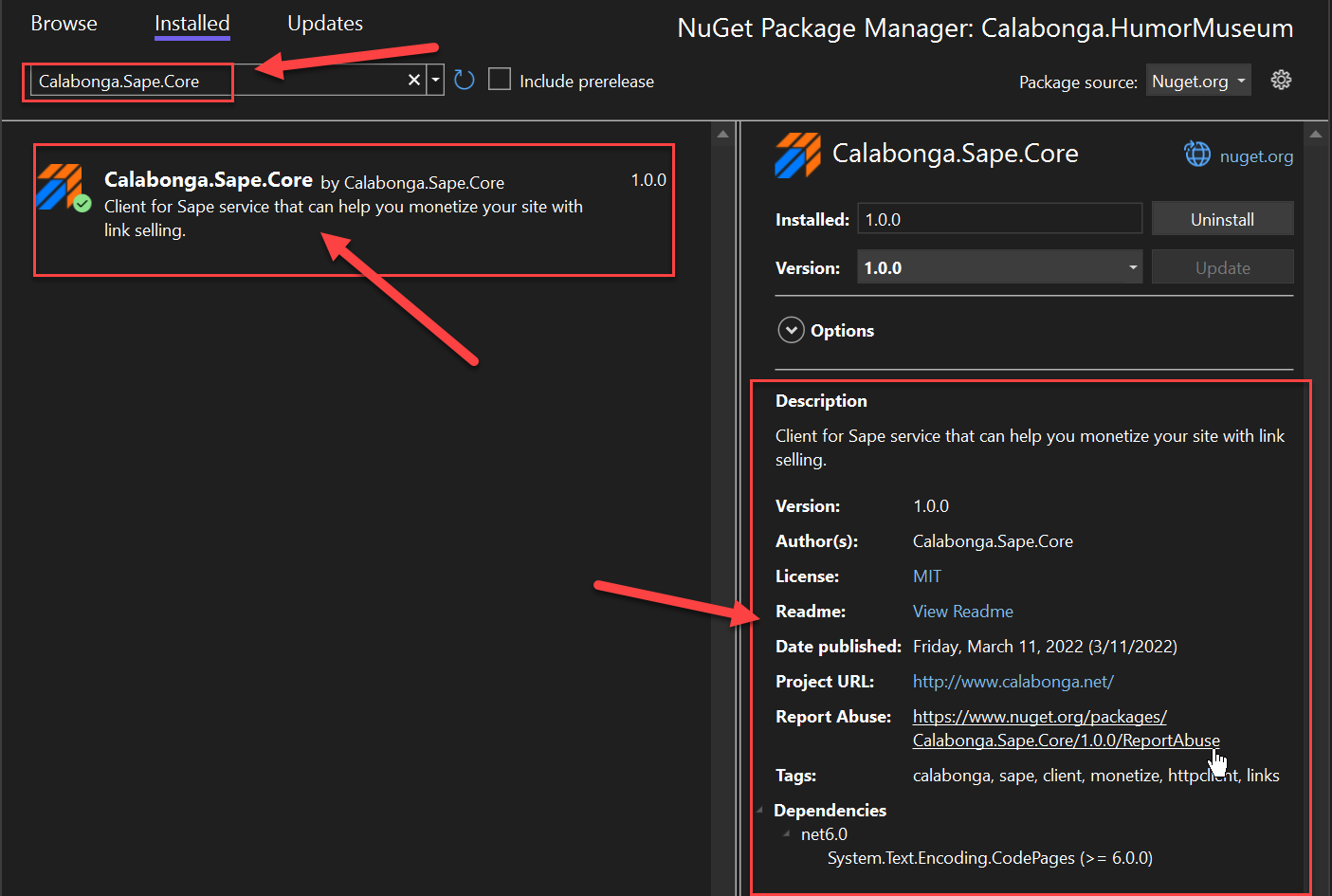Image resolution: width=1332 pixels, height=896 pixels.
Task: Enable the Include prerelease checkbox
Action: [500, 80]
